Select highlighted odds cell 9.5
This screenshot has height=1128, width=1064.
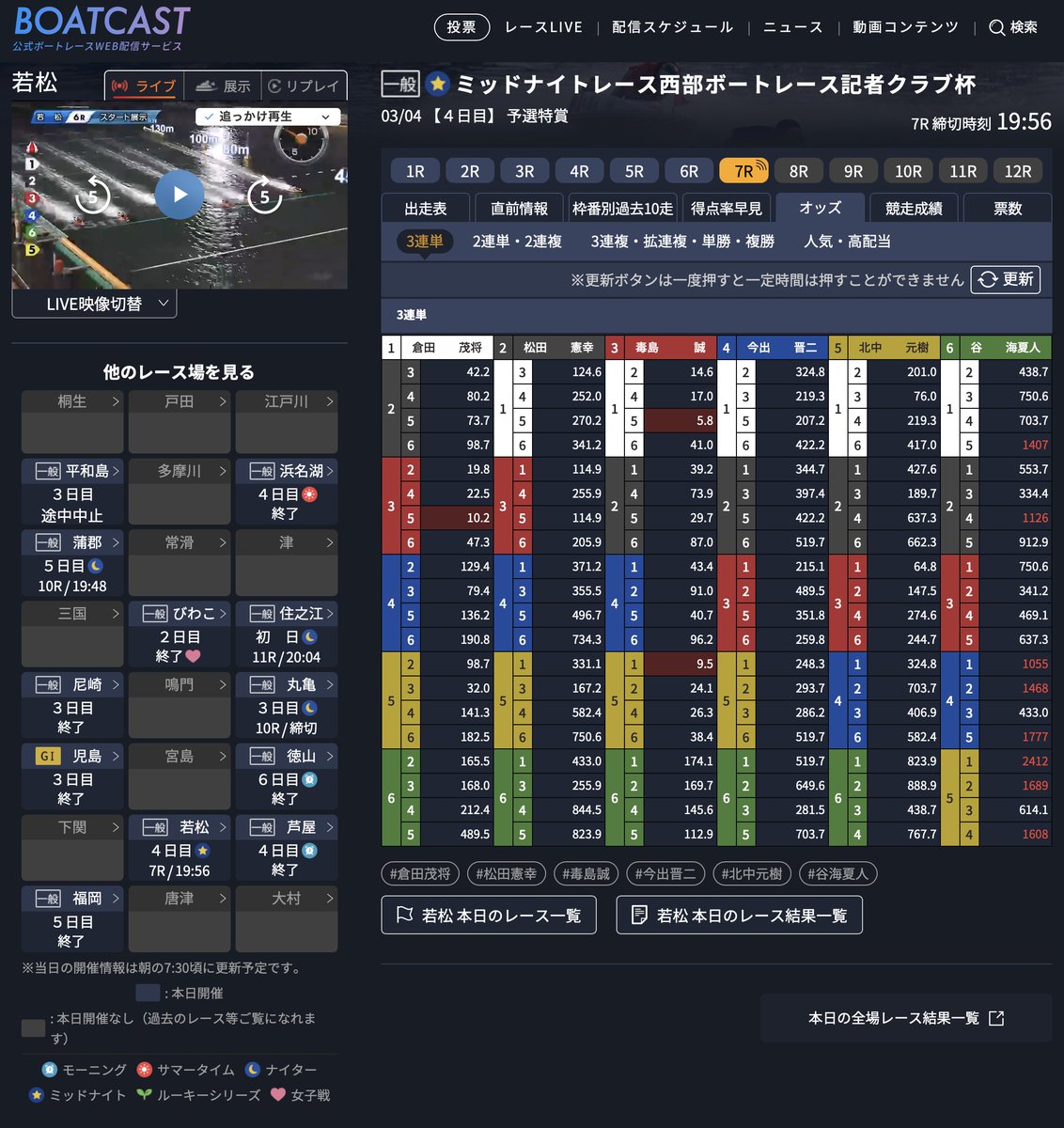pyautogui.click(x=680, y=664)
